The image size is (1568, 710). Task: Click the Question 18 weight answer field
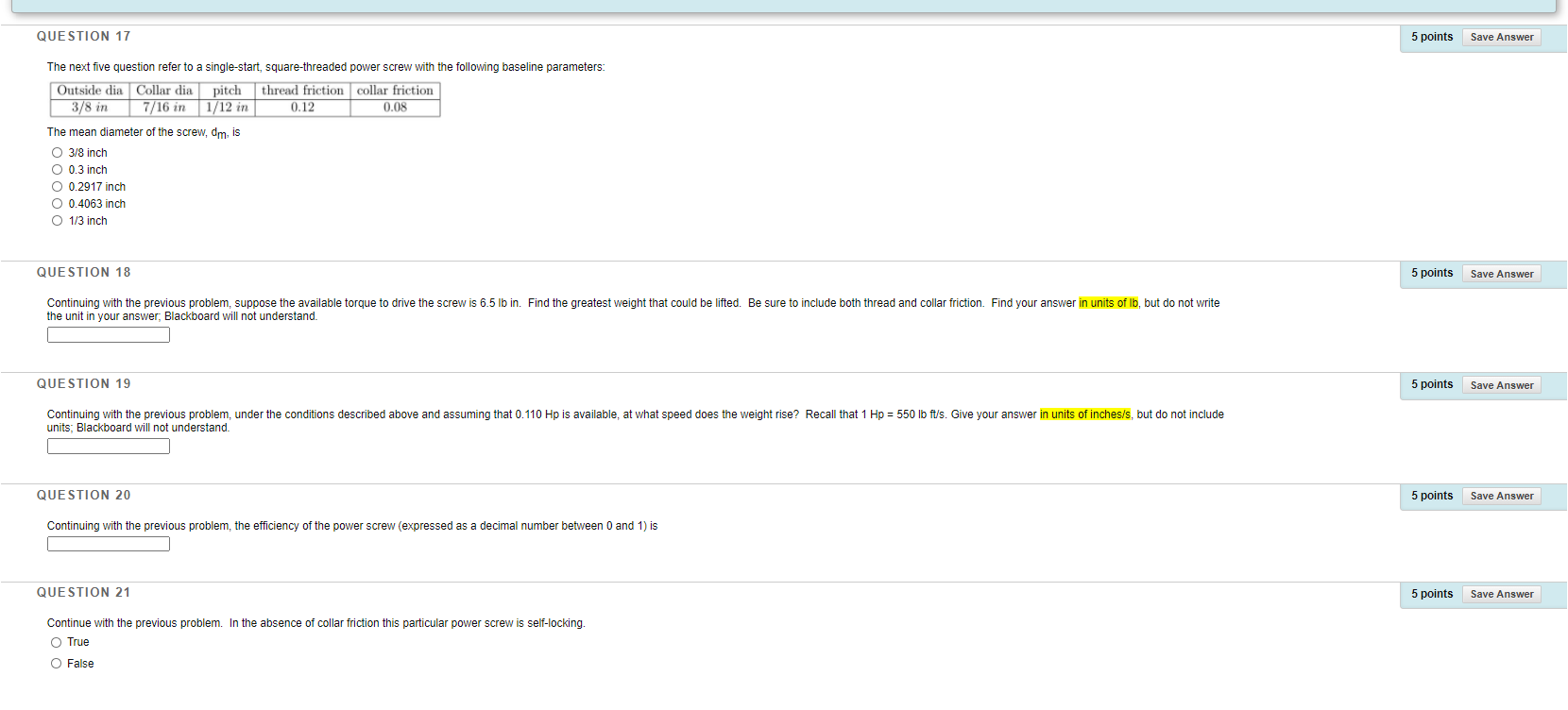(109, 335)
